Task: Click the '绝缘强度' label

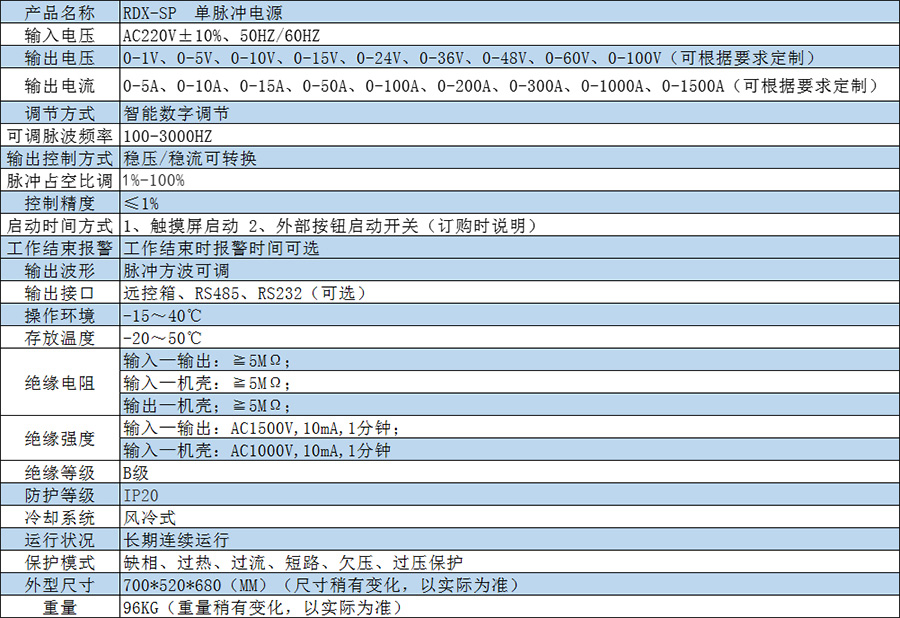Action: point(60,439)
